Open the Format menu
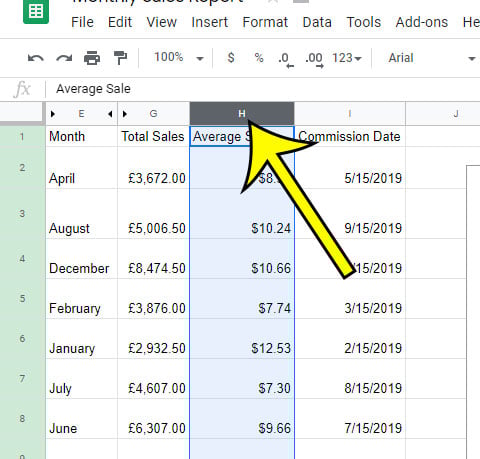The height and width of the screenshot is (459, 480). pyautogui.click(x=265, y=22)
